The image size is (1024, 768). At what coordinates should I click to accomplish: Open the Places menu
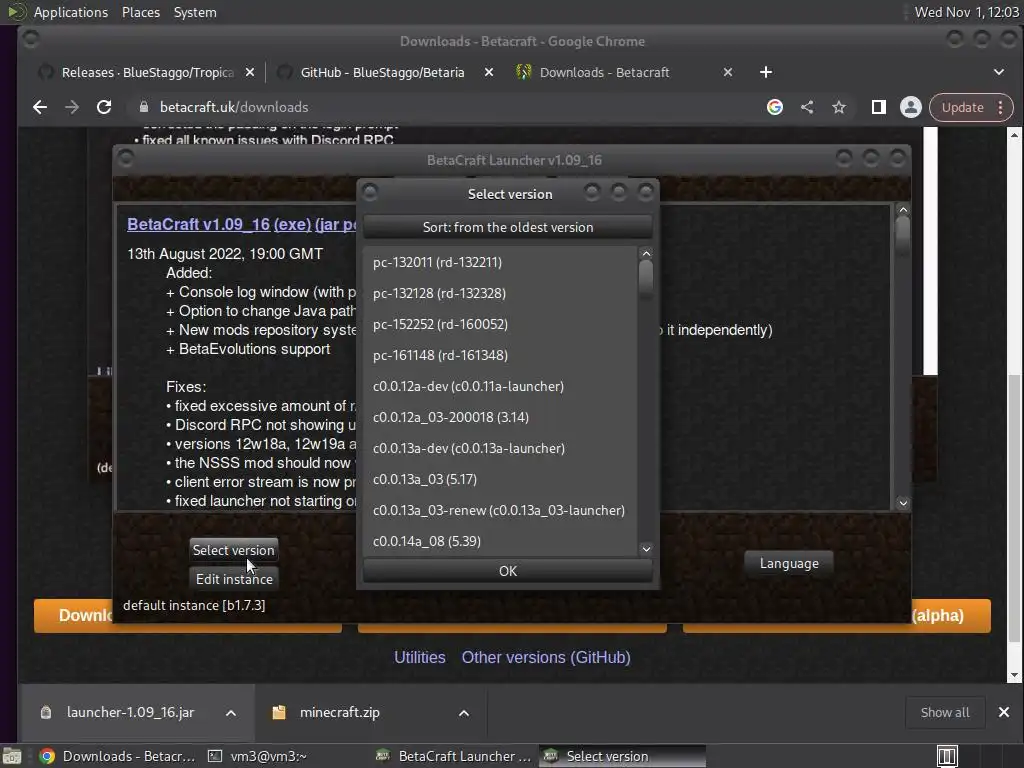[x=141, y=12]
